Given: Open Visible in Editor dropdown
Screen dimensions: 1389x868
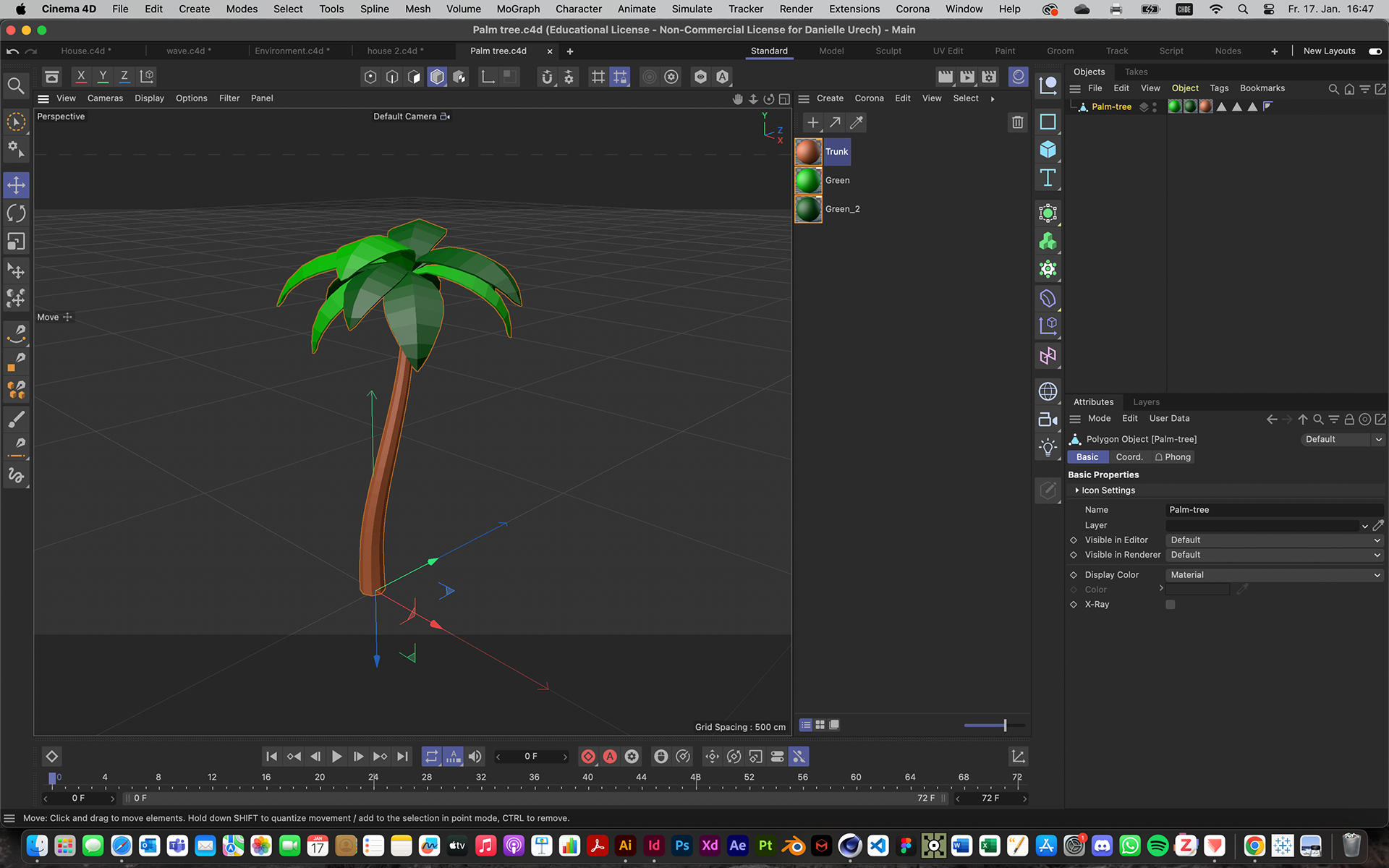Looking at the screenshot, I should click(x=1274, y=540).
